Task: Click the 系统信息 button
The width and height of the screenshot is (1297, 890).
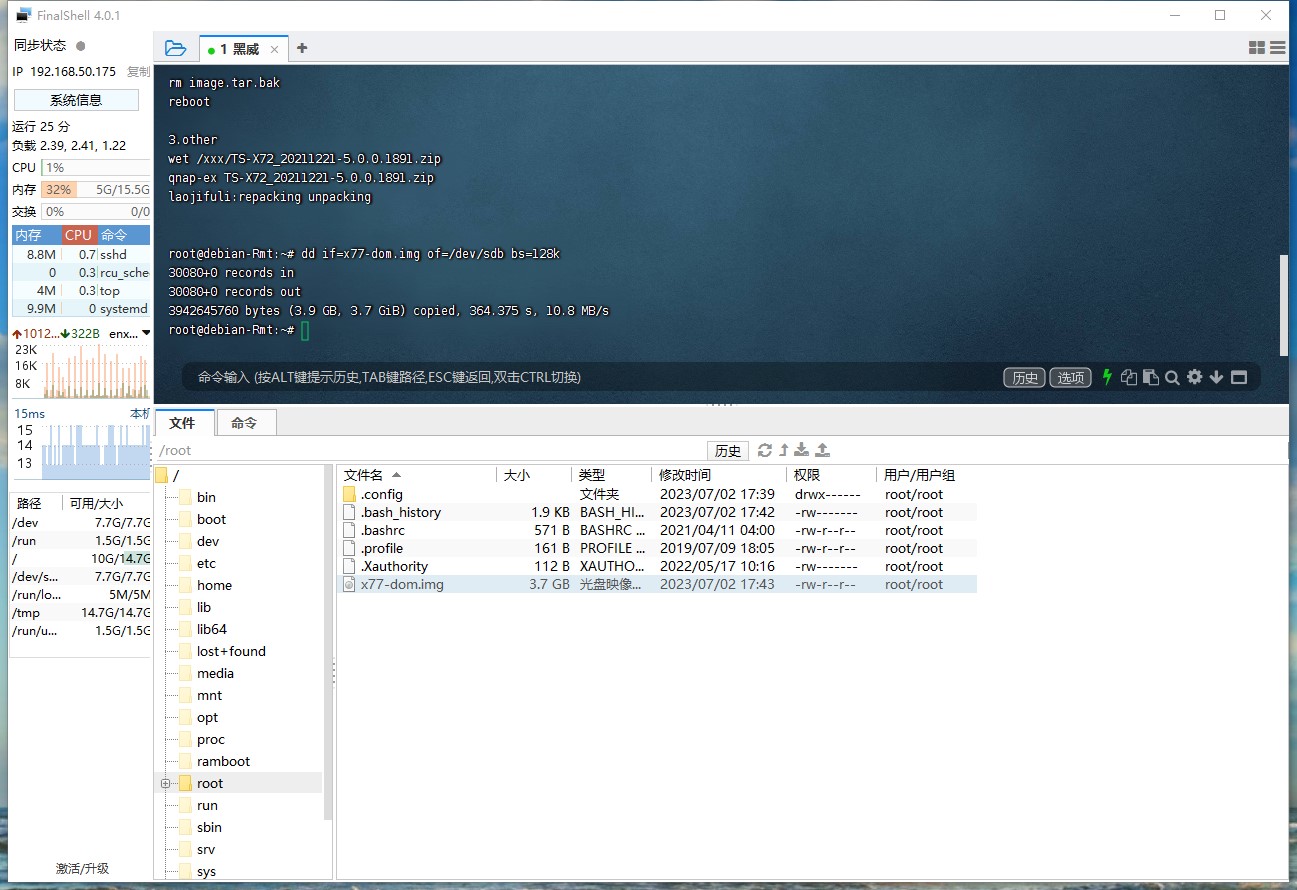Action: pyautogui.click(x=76, y=100)
